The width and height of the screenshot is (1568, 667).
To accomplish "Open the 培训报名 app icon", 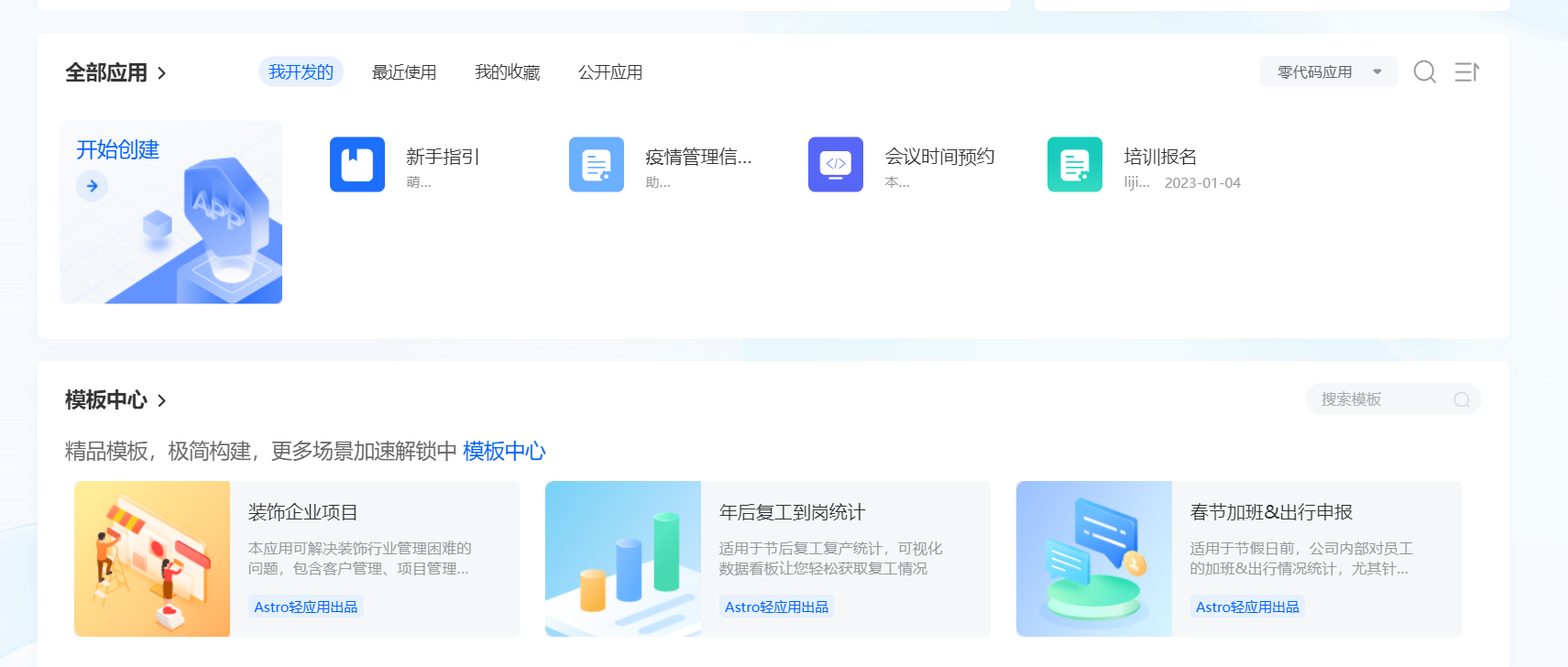I will tap(1075, 164).
